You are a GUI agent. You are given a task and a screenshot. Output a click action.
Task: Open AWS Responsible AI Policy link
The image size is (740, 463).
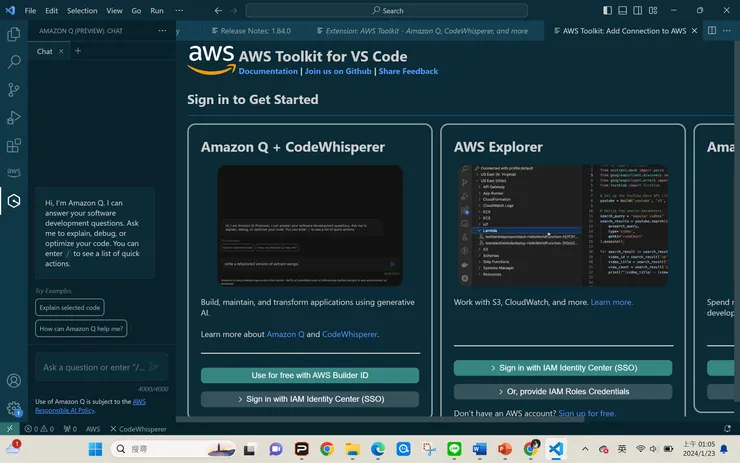point(90,406)
